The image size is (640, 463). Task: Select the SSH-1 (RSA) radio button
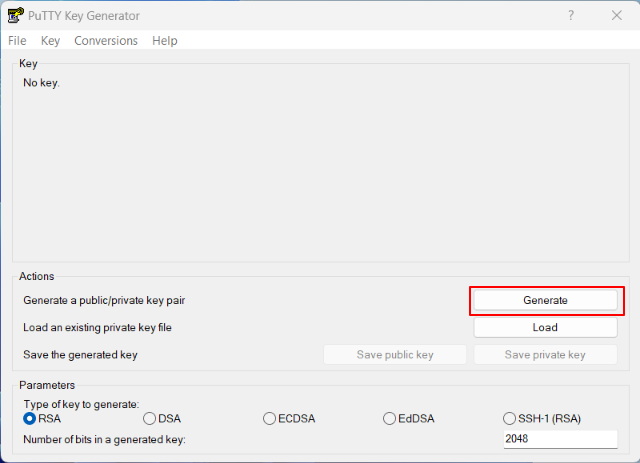510,419
